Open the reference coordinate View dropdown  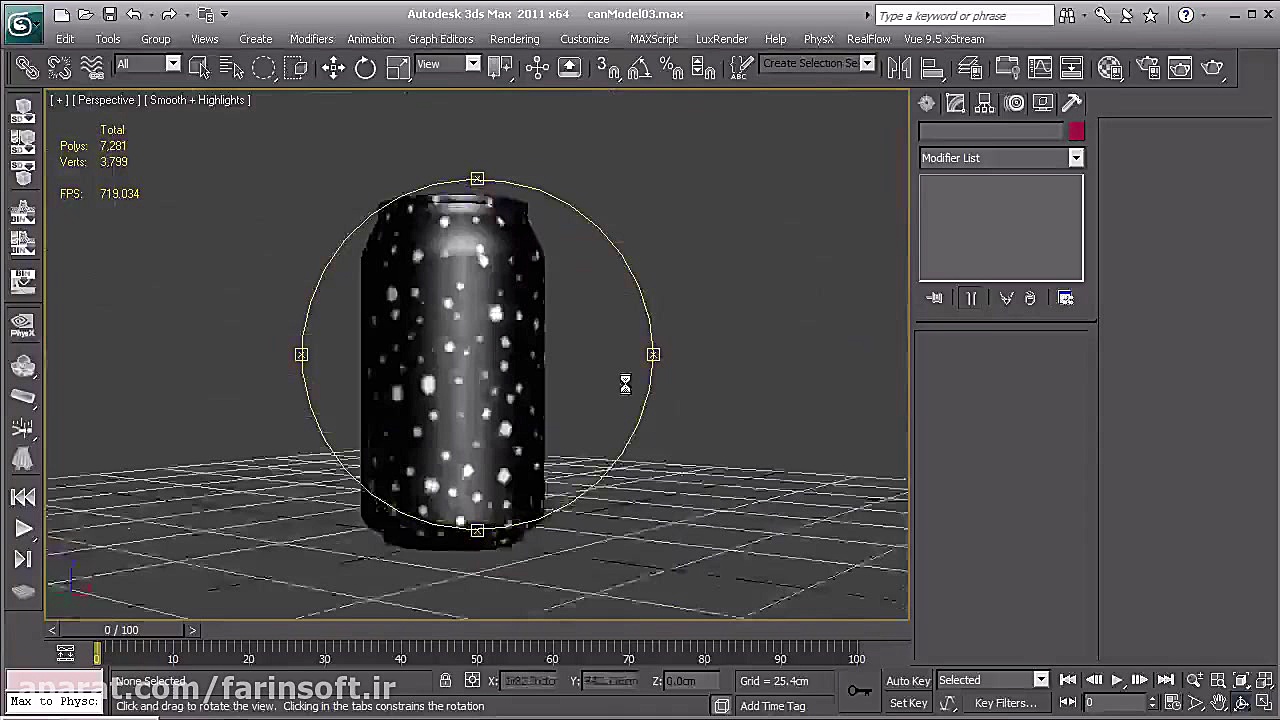tap(472, 64)
